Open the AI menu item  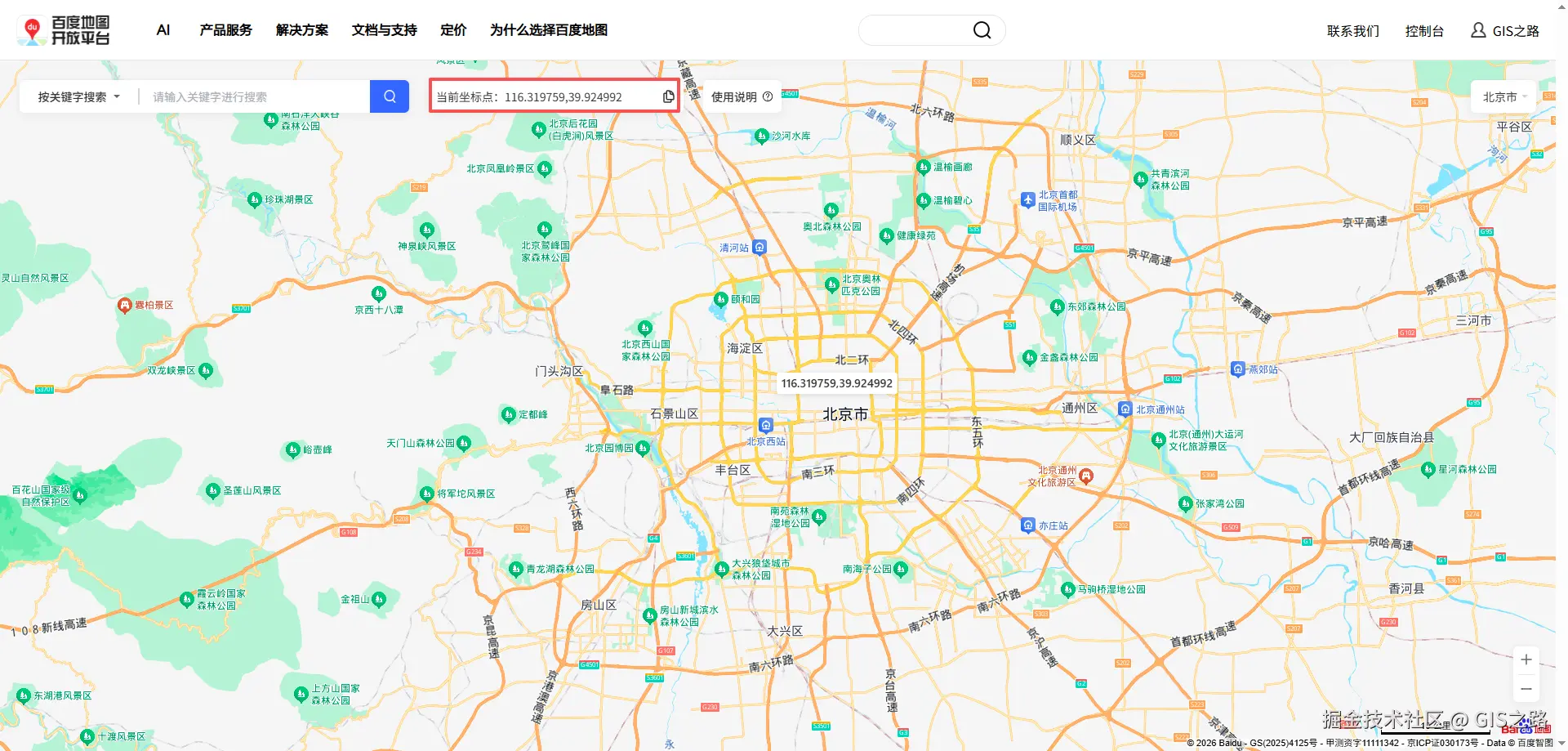pyautogui.click(x=163, y=30)
